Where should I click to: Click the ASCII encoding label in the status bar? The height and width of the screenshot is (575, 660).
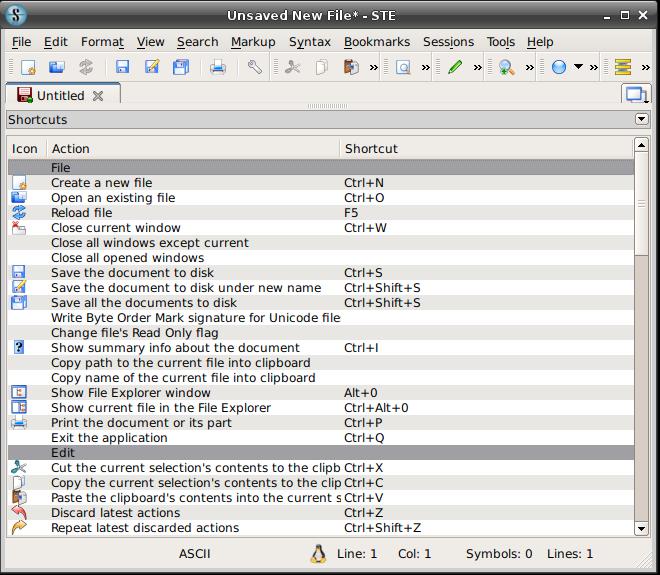point(194,554)
